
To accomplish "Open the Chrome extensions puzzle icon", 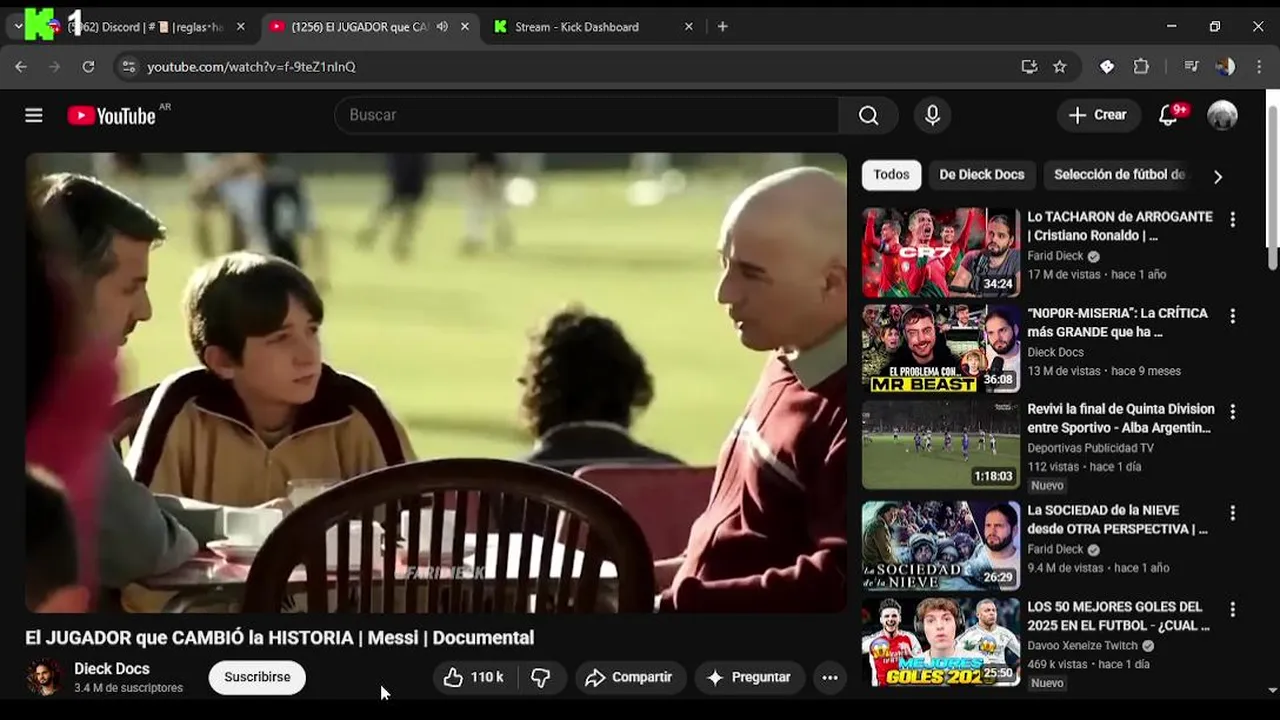I will [1141, 66].
